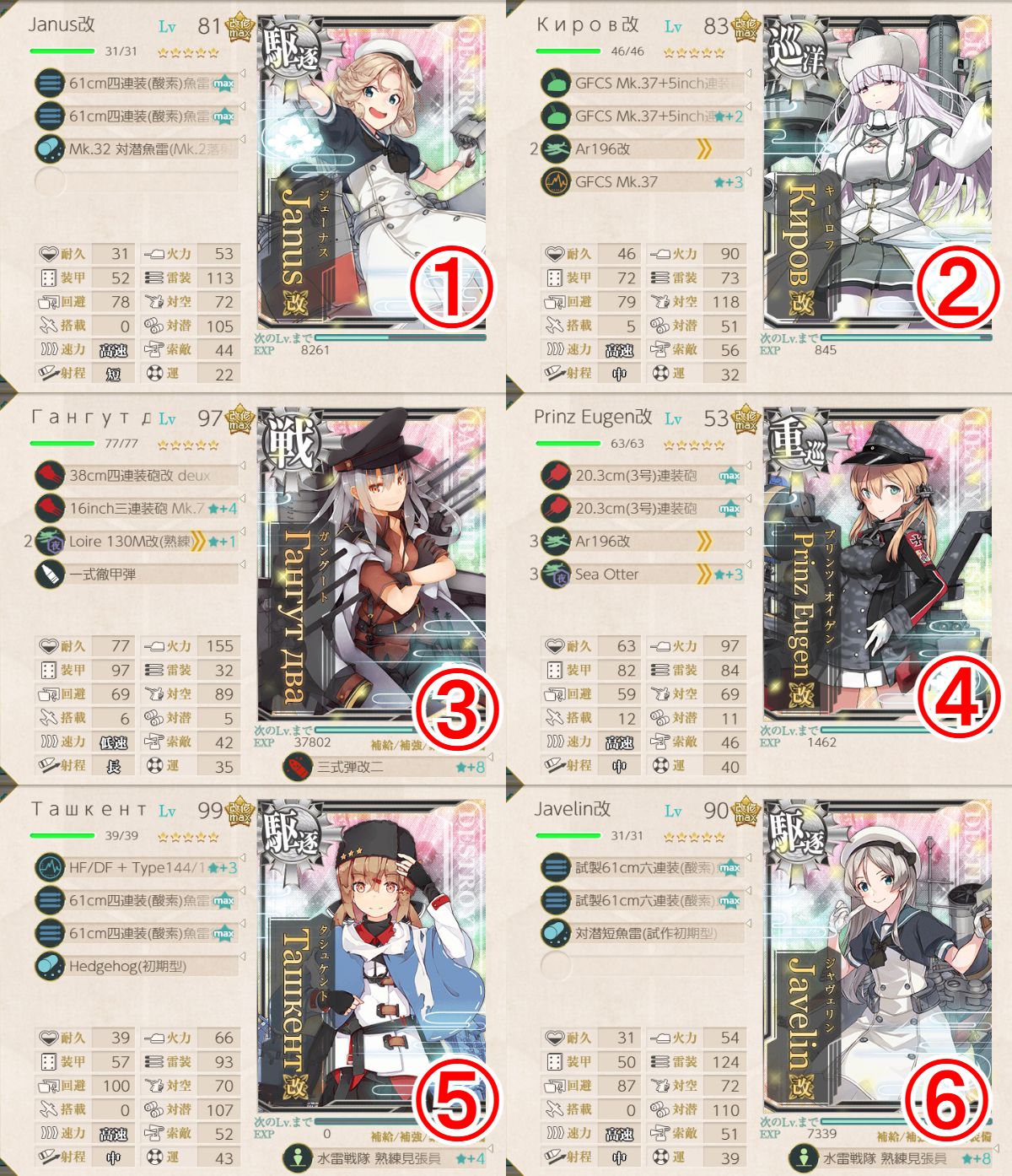Click the torpedo icon of Janus's first slot
This screenshot has height=1176, width=1012.
[51, 84]
